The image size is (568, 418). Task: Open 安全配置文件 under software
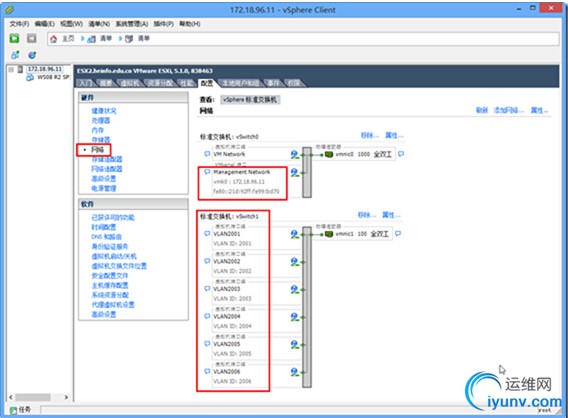[110, 276]
